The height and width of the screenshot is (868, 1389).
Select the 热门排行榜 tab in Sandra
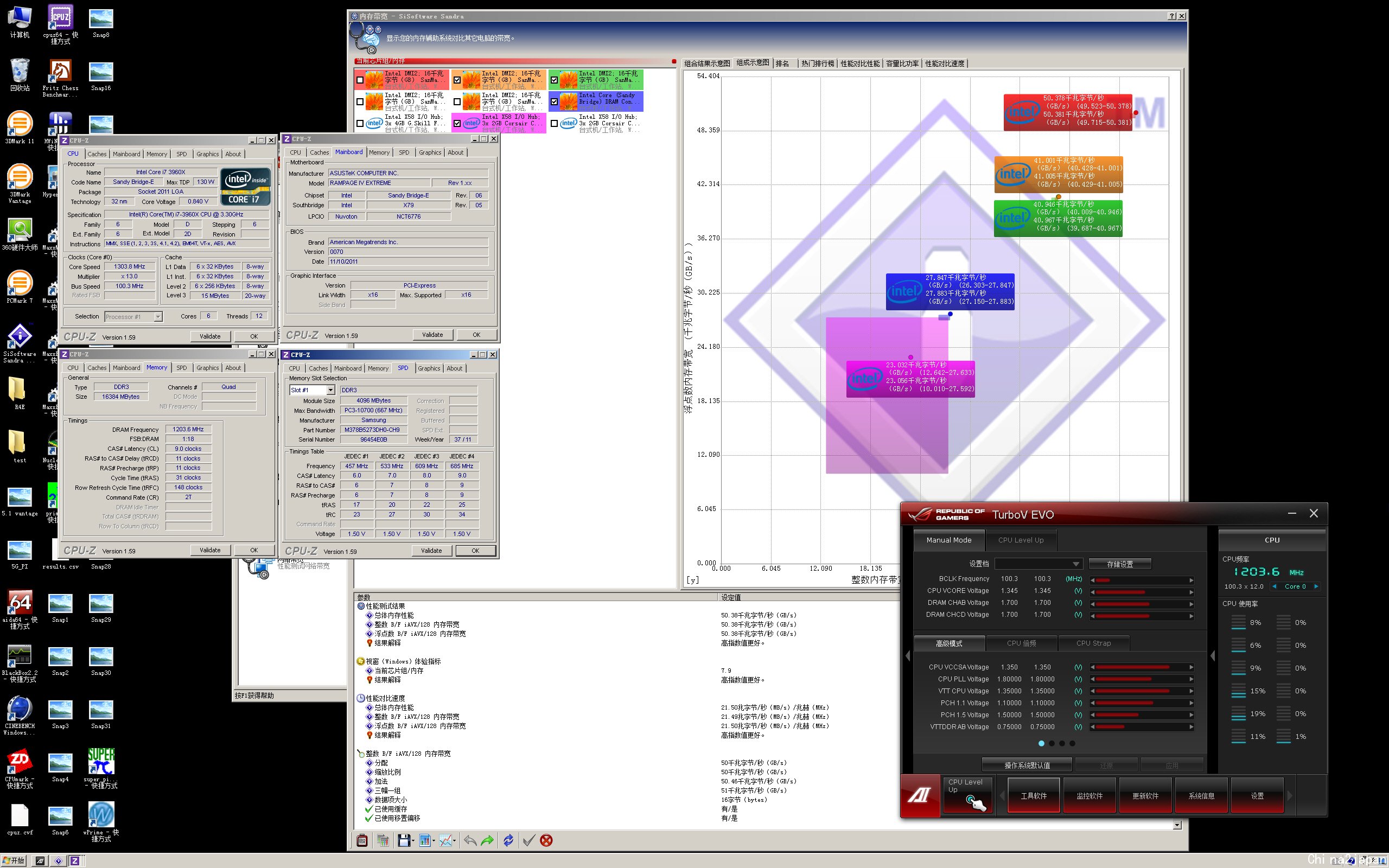(x=817, y=63)
